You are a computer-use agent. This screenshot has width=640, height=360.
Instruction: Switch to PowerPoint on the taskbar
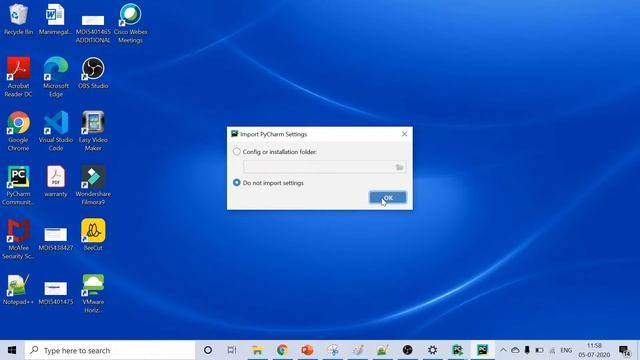(x=307, y=350)
